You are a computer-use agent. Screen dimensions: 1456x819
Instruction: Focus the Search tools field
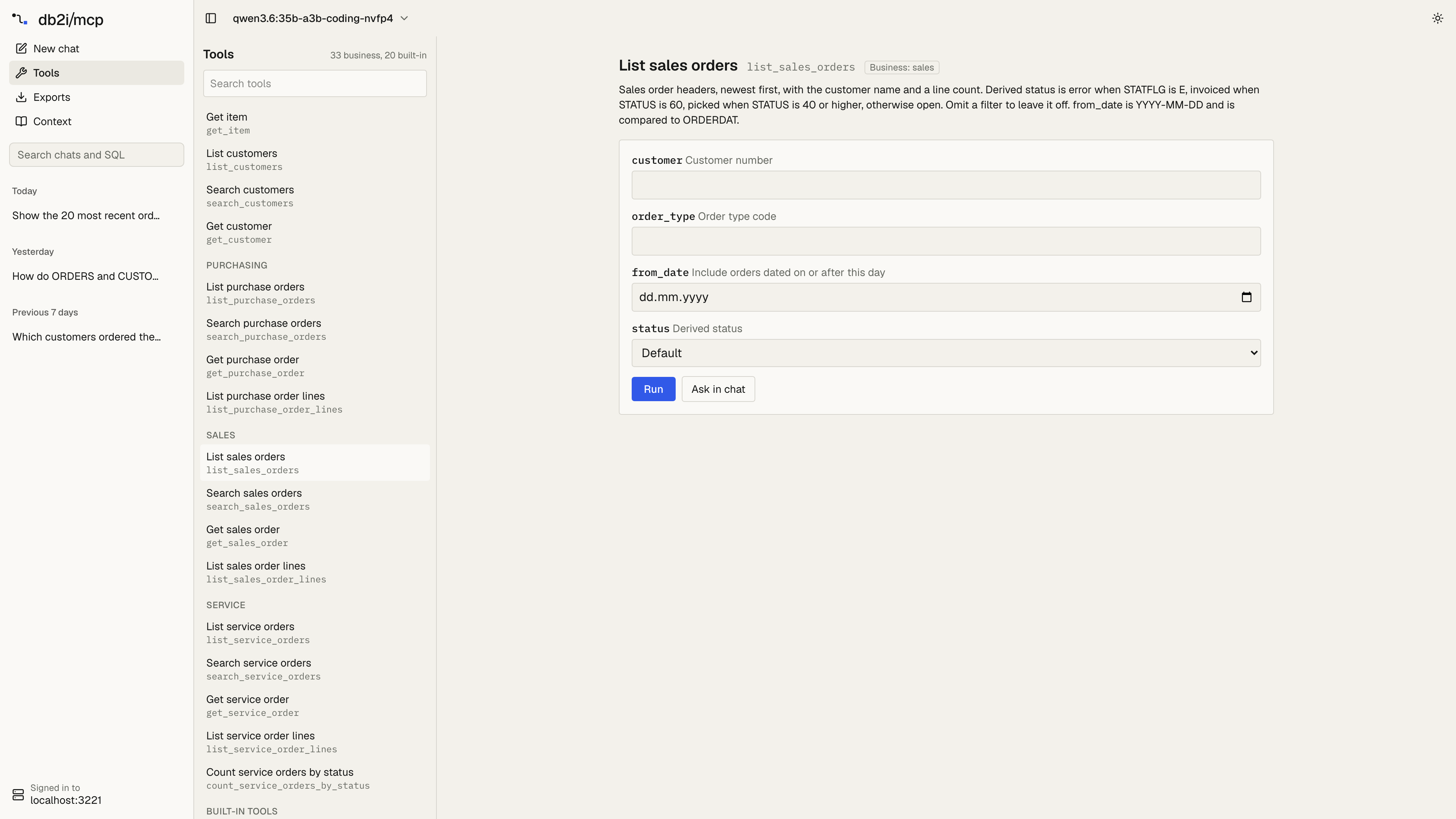coord(315,84)
